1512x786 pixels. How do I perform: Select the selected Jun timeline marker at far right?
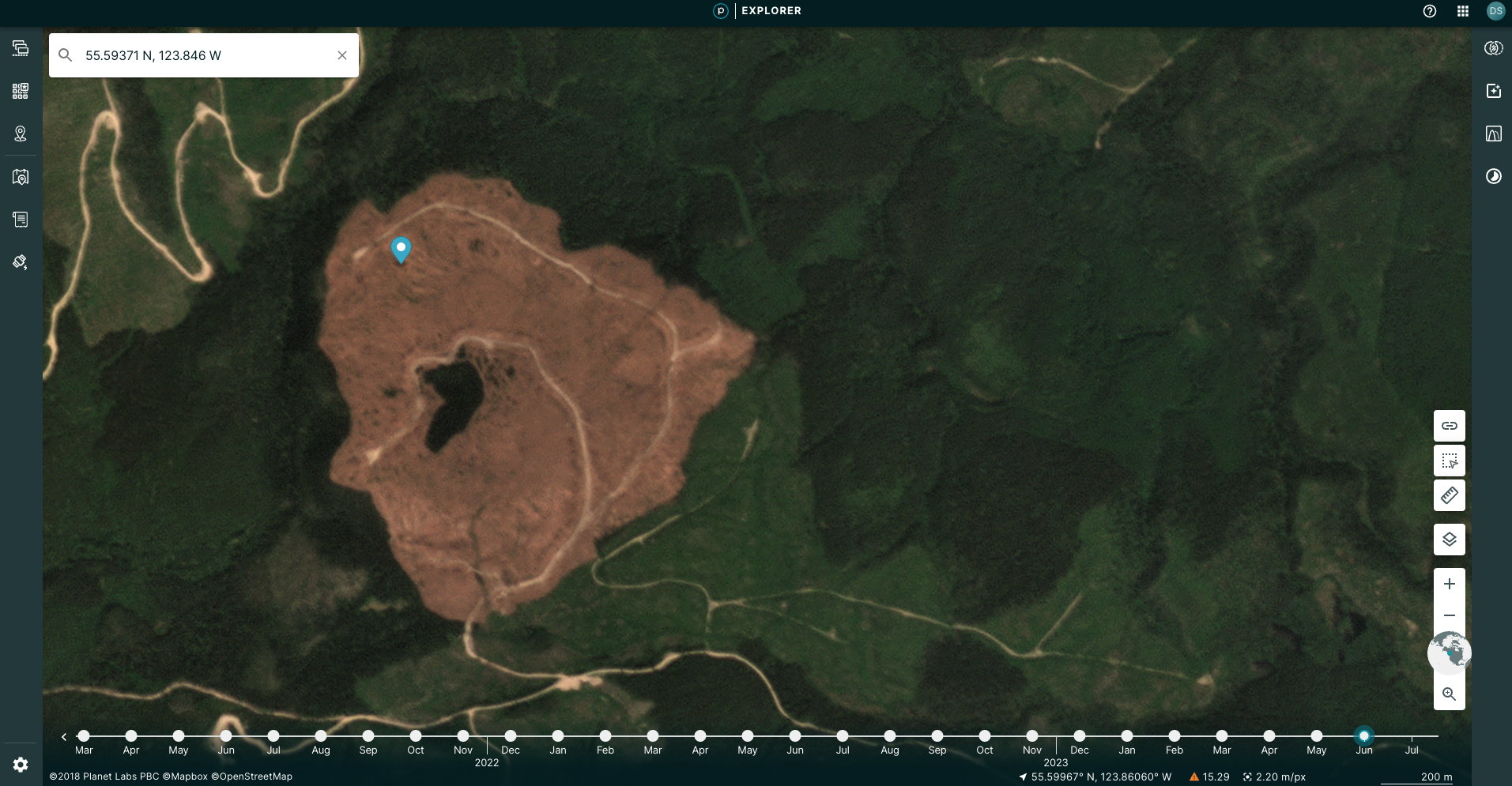[1364, 735]
